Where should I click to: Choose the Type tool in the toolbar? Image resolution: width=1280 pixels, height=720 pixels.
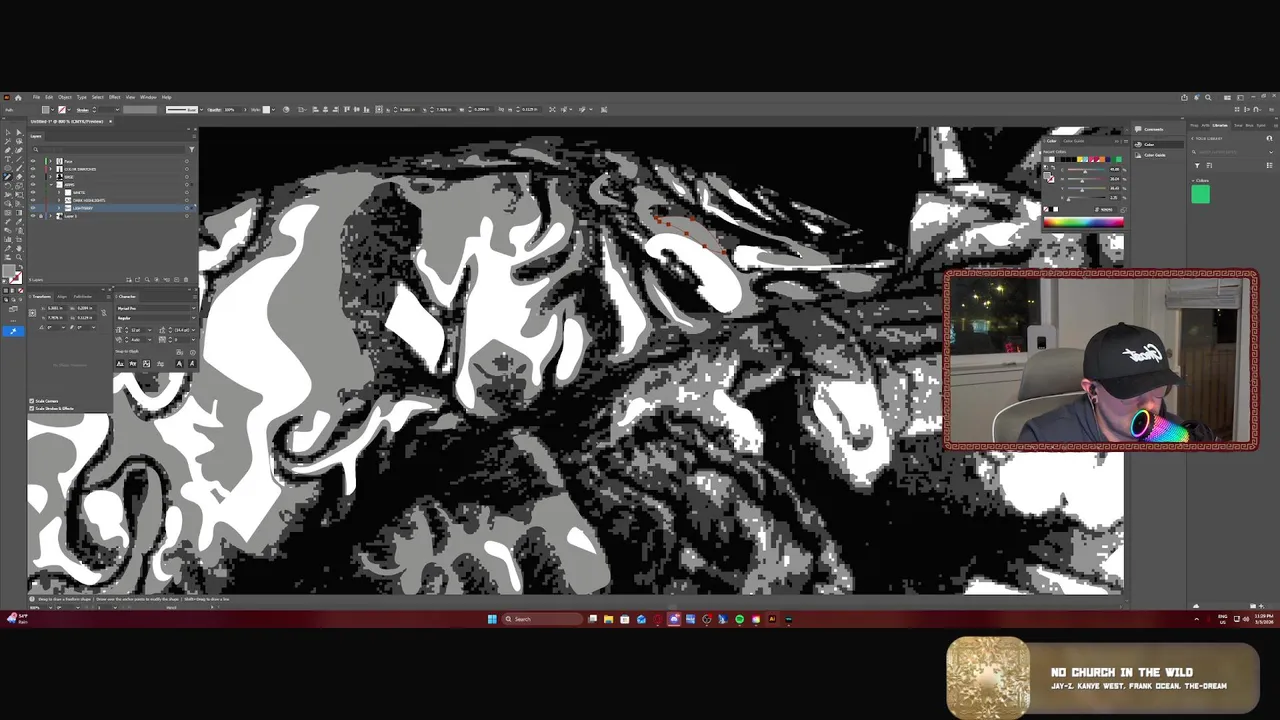[x=8, y=159]
